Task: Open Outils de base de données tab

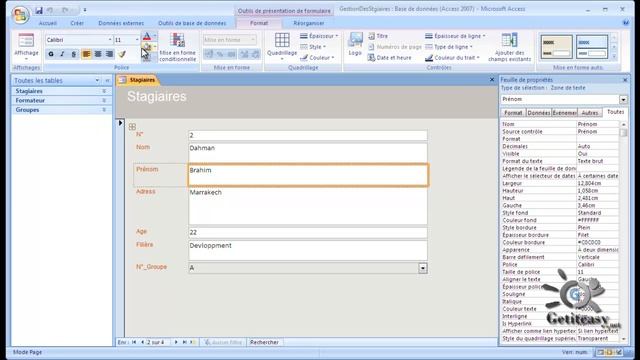Action: pyautogui.click(x=192, y=23)
